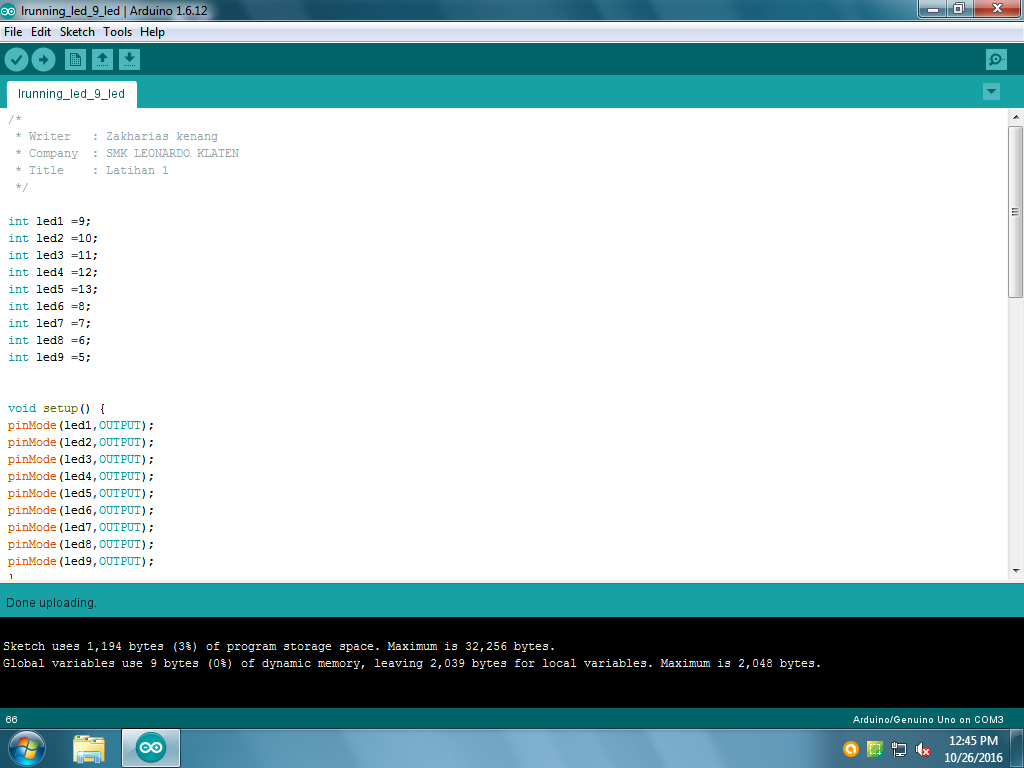This screenshot has height=768, width=1024.
Task: Open a sketch with the up-arrow Open icon
Action: click(102, 60)
